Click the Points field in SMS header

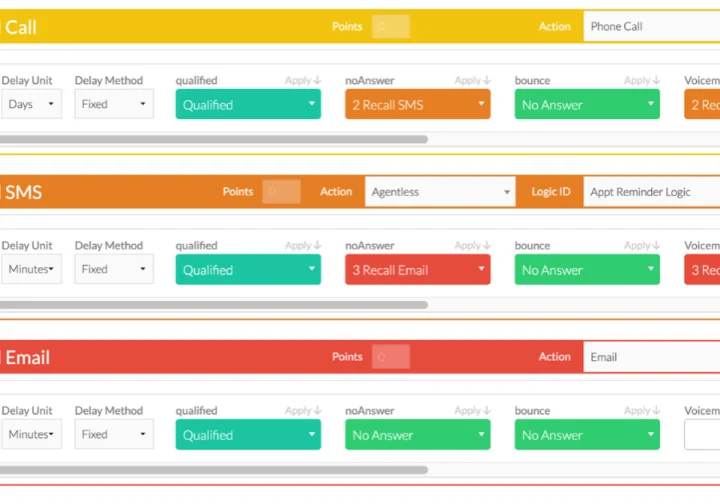tap(281, 192)
